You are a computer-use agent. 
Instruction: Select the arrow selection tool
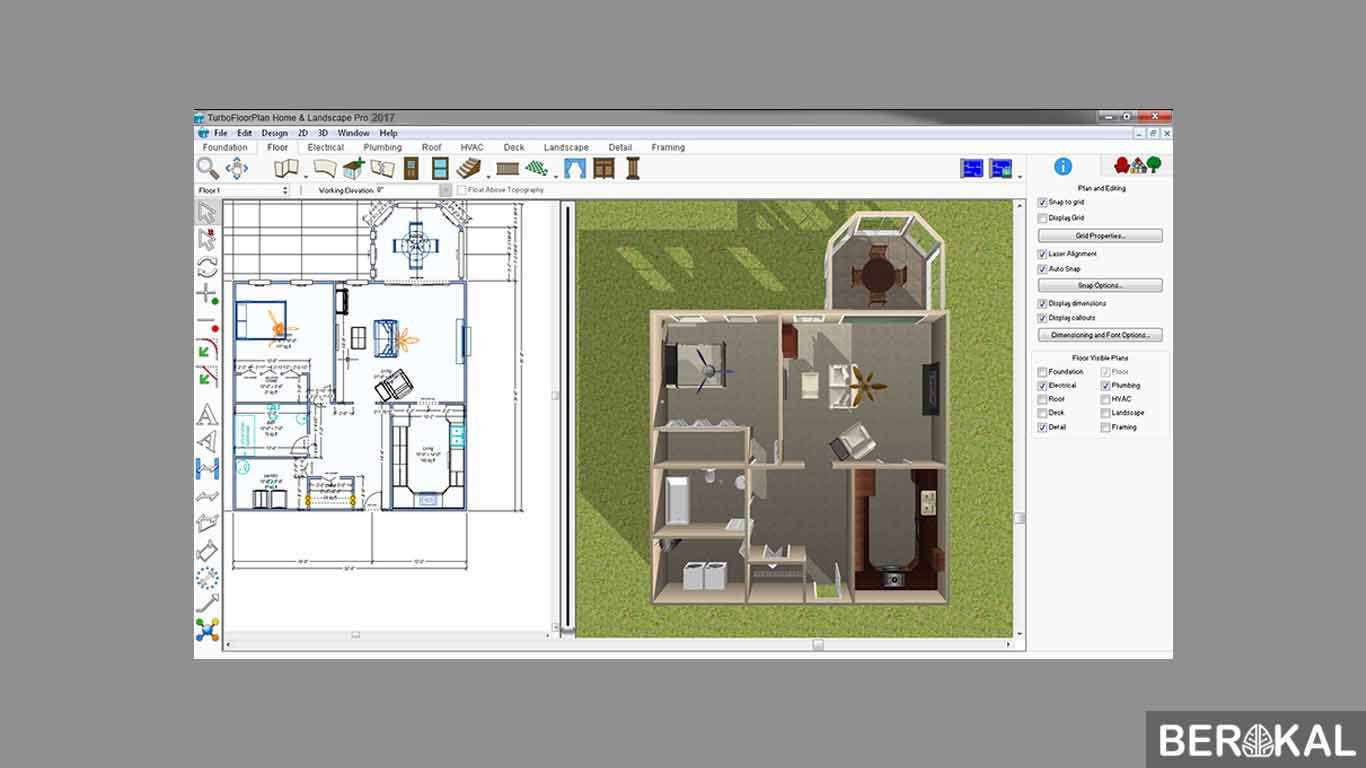[x=207, y=210]
